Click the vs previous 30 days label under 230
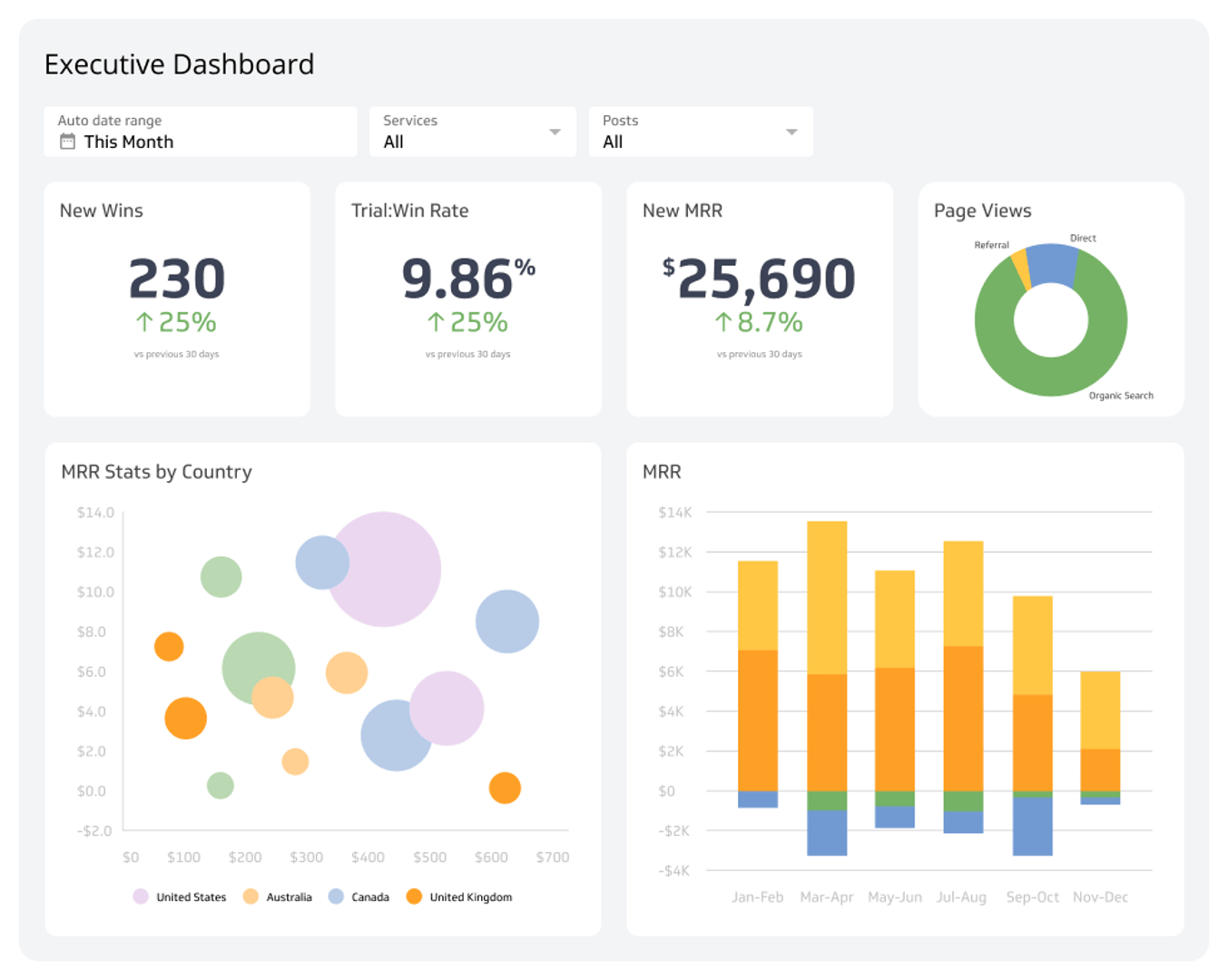This screenshot has height=980, width=1228. pyautogui.click(x=176, y=354)
